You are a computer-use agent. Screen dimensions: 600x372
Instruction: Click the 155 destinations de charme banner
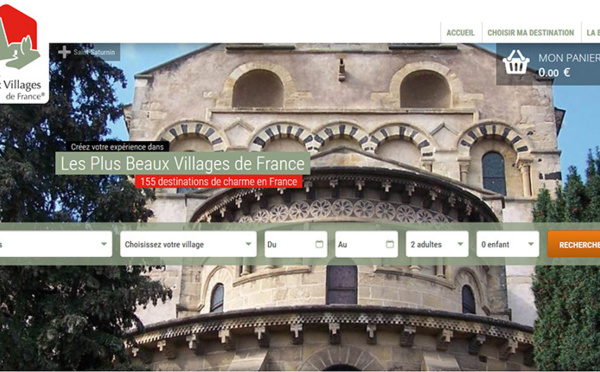tap(218, 181)
